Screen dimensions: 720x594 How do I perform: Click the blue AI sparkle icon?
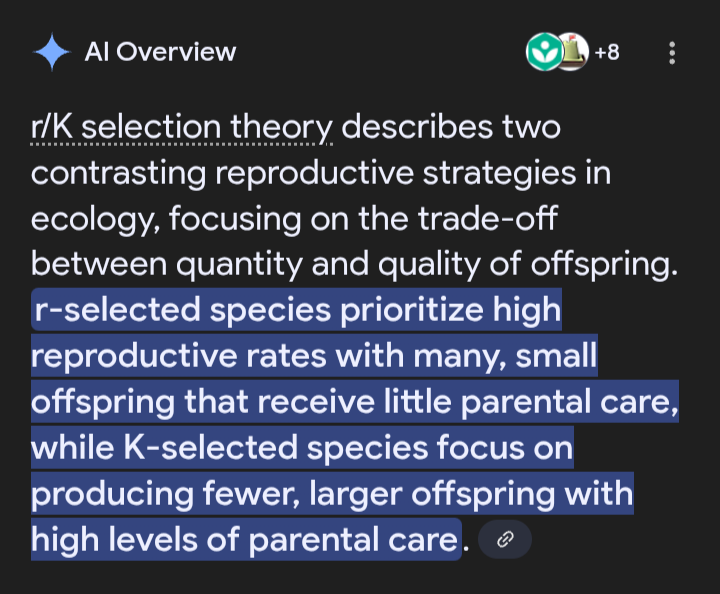pyautogui.click(x=52, y=52)
